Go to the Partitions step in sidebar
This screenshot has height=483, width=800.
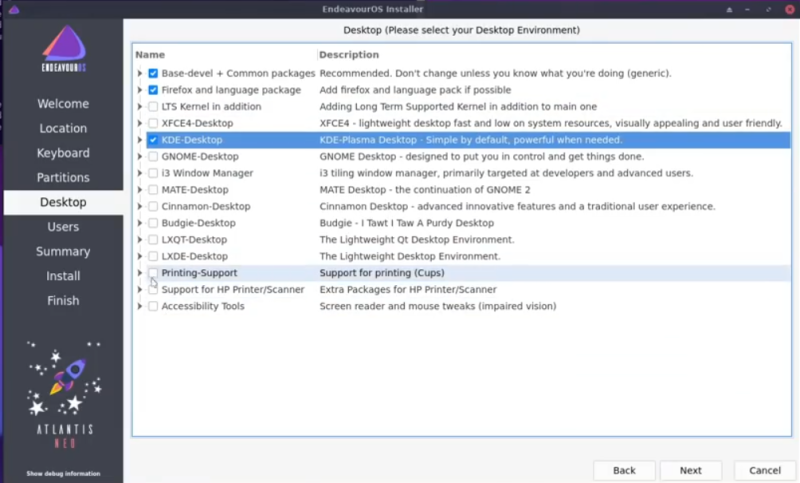[x=63, y=178]
